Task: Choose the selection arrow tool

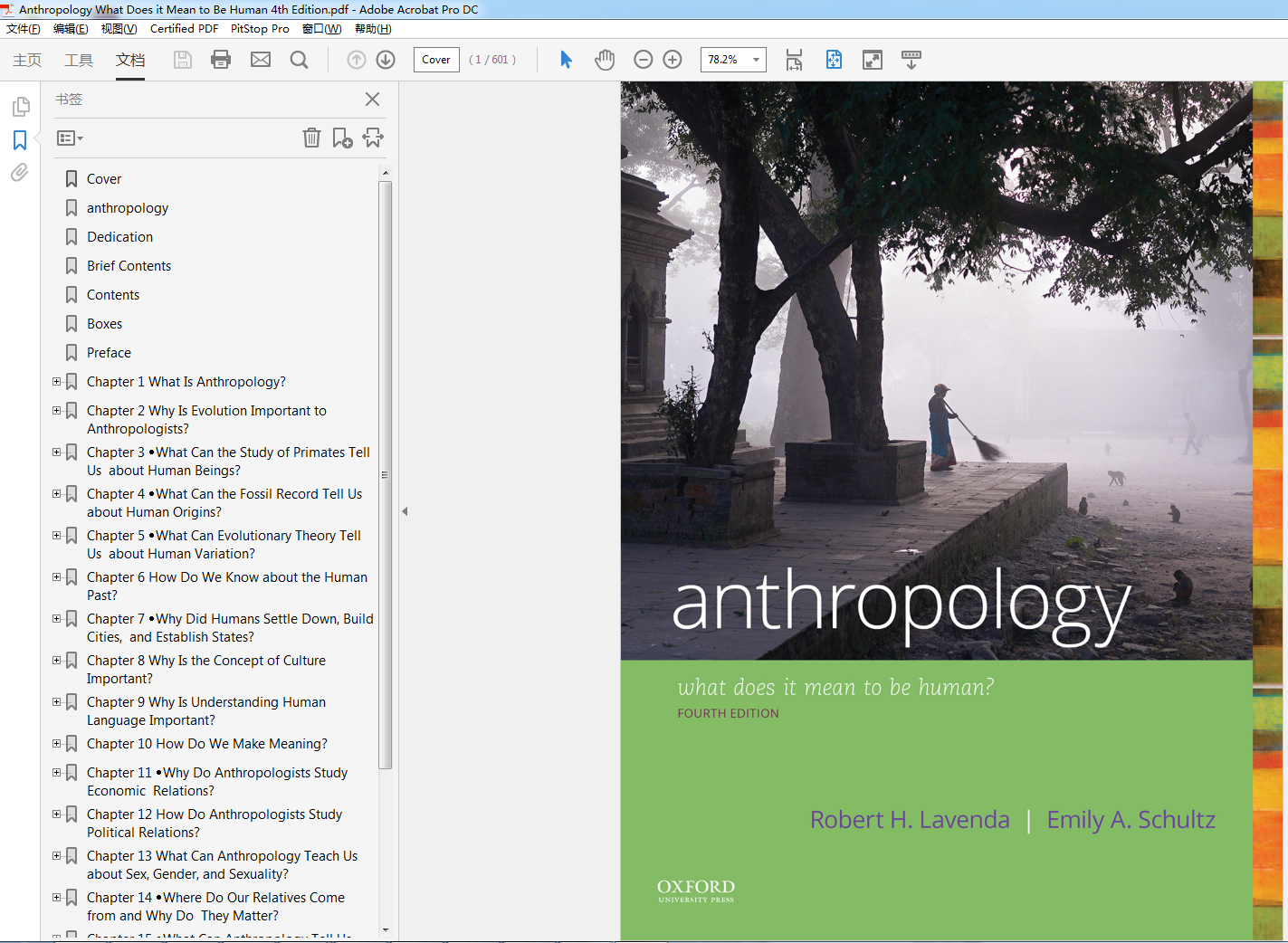Action: pos(566,60)
